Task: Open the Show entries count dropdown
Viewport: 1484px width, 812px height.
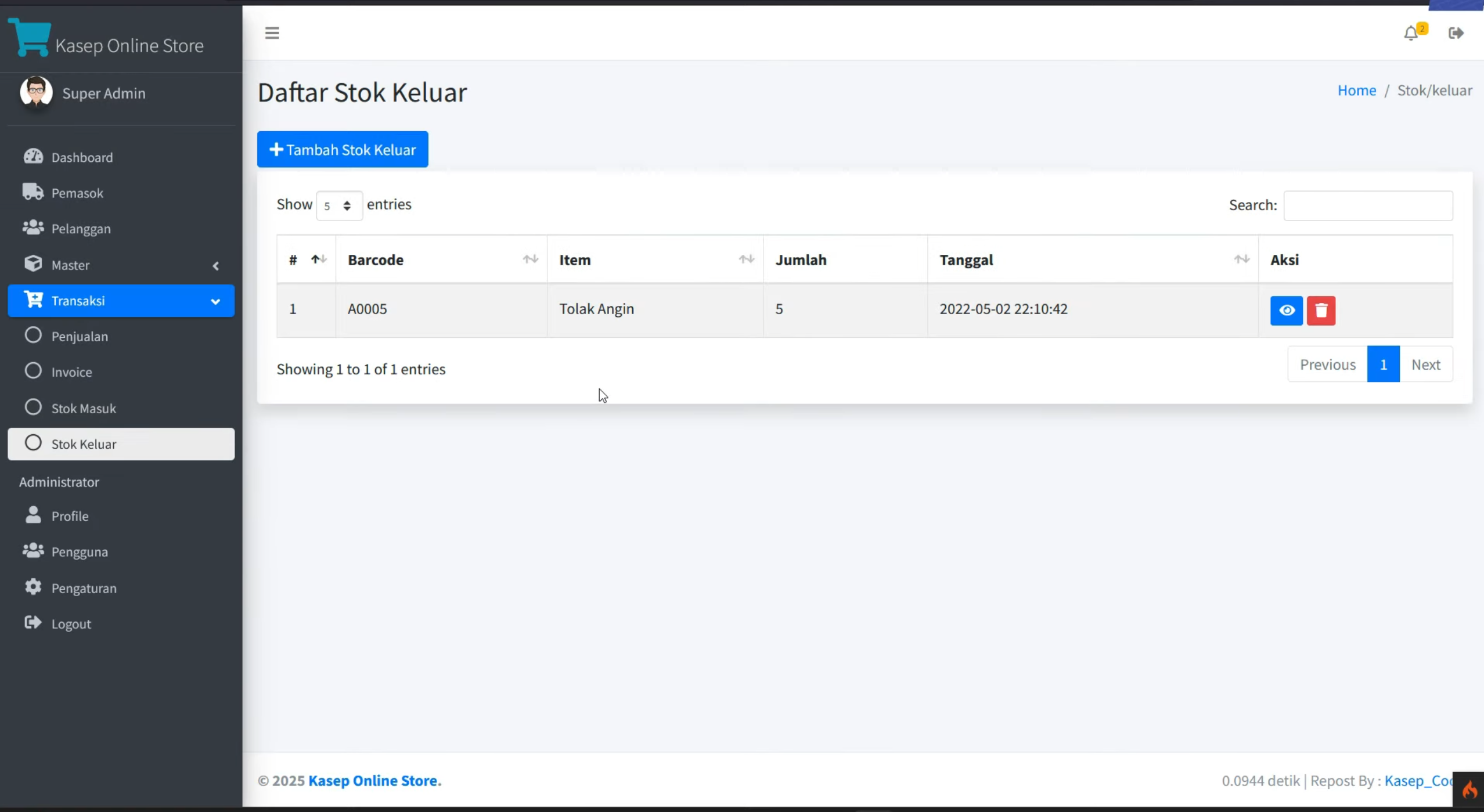Action: (339, 205)
